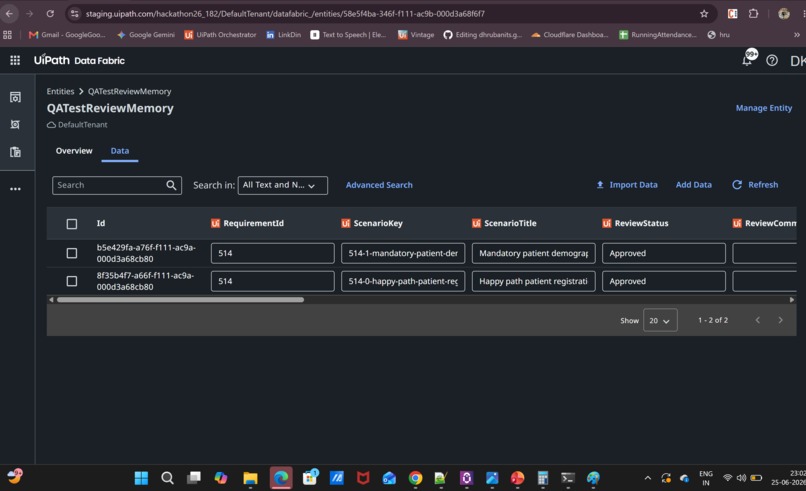The height and width of the screenshot is (491, 806).
Task: Click the first sidebar entities icon
Action: [x=15, y=97]
